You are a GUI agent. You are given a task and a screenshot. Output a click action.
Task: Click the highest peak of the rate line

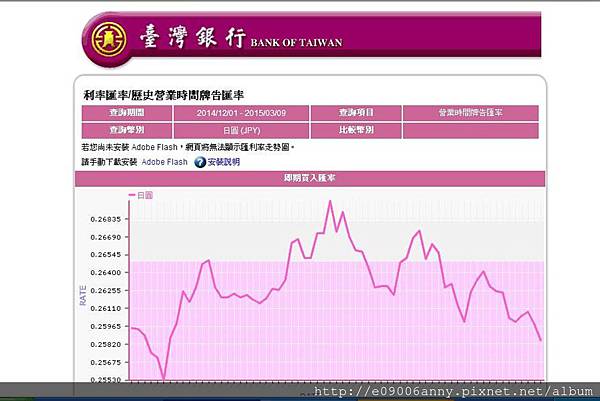click(330, 201)
